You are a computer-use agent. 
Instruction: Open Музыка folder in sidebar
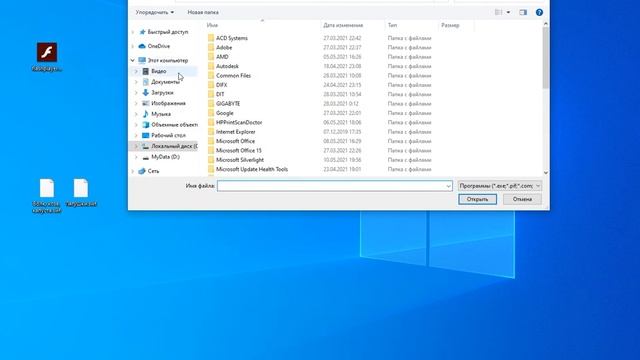pos(161,114)
